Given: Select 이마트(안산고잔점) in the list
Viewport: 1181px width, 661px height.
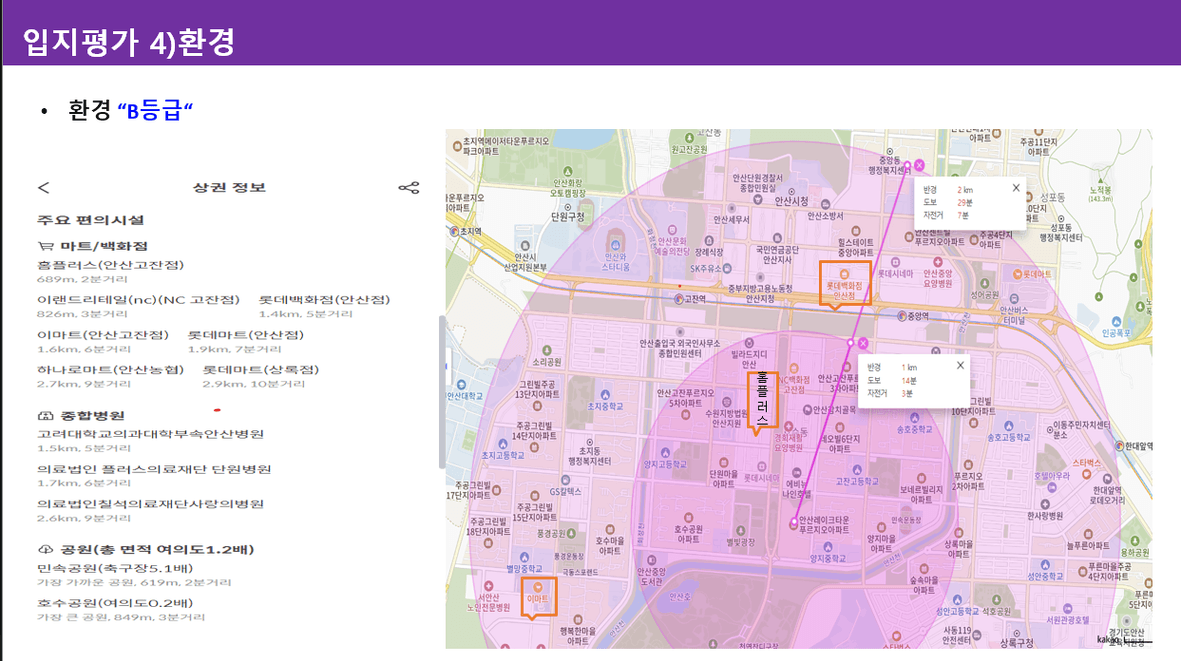Looking at the screenshot, I should click(103, 335).
